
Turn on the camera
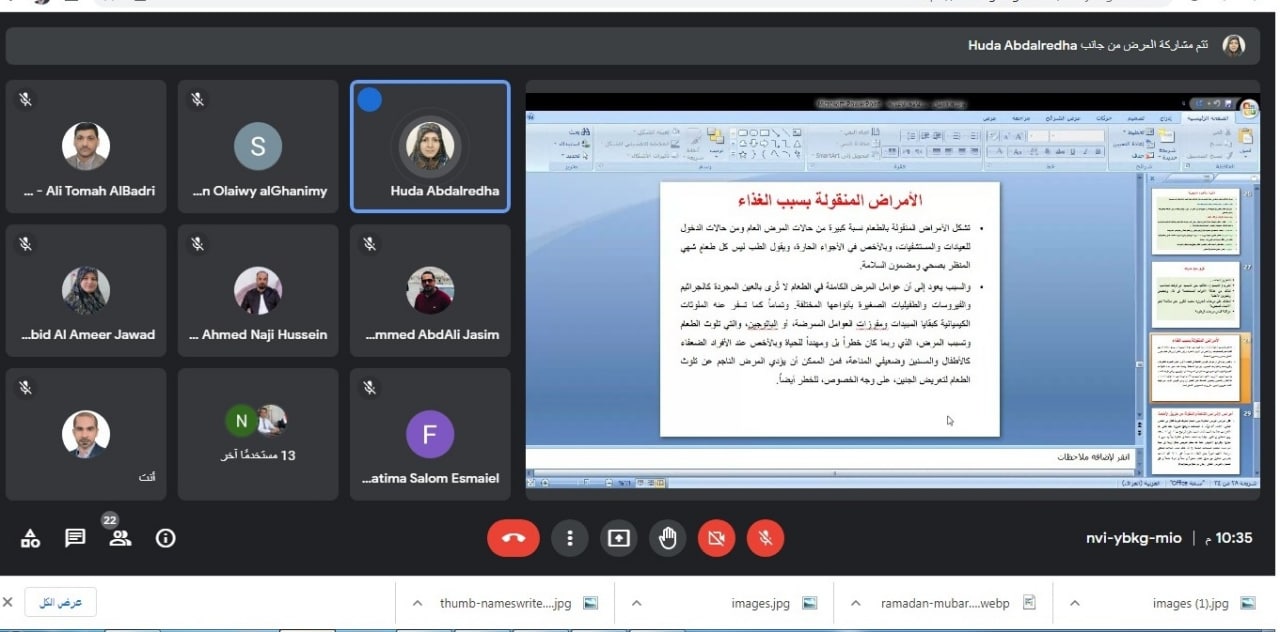click(716, 538)
